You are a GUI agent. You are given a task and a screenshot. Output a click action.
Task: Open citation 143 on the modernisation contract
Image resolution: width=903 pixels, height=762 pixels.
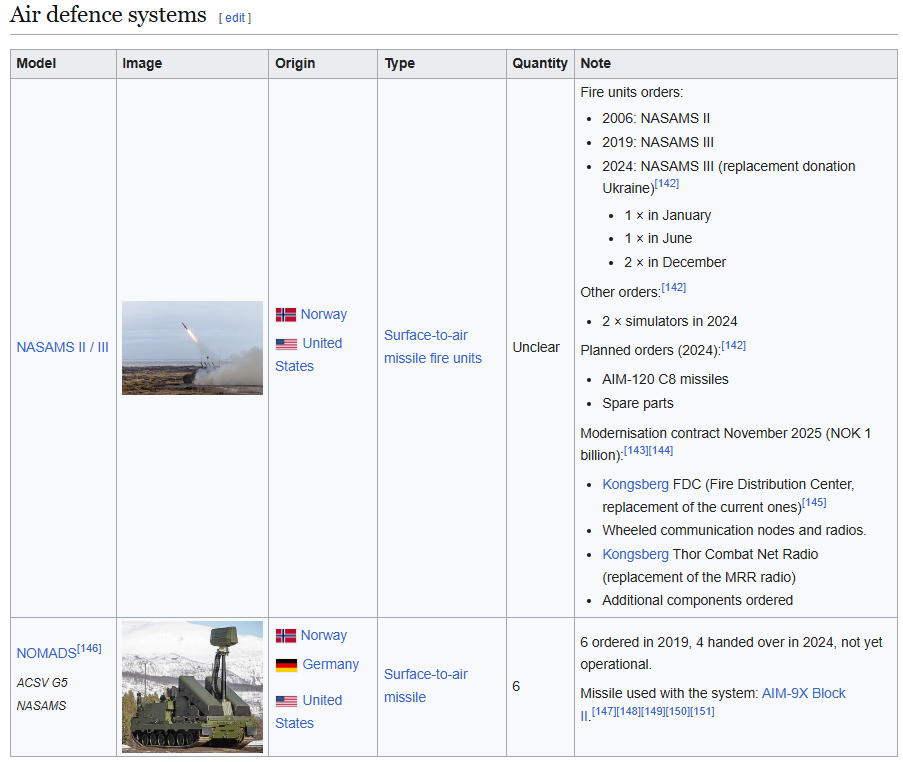636,451
